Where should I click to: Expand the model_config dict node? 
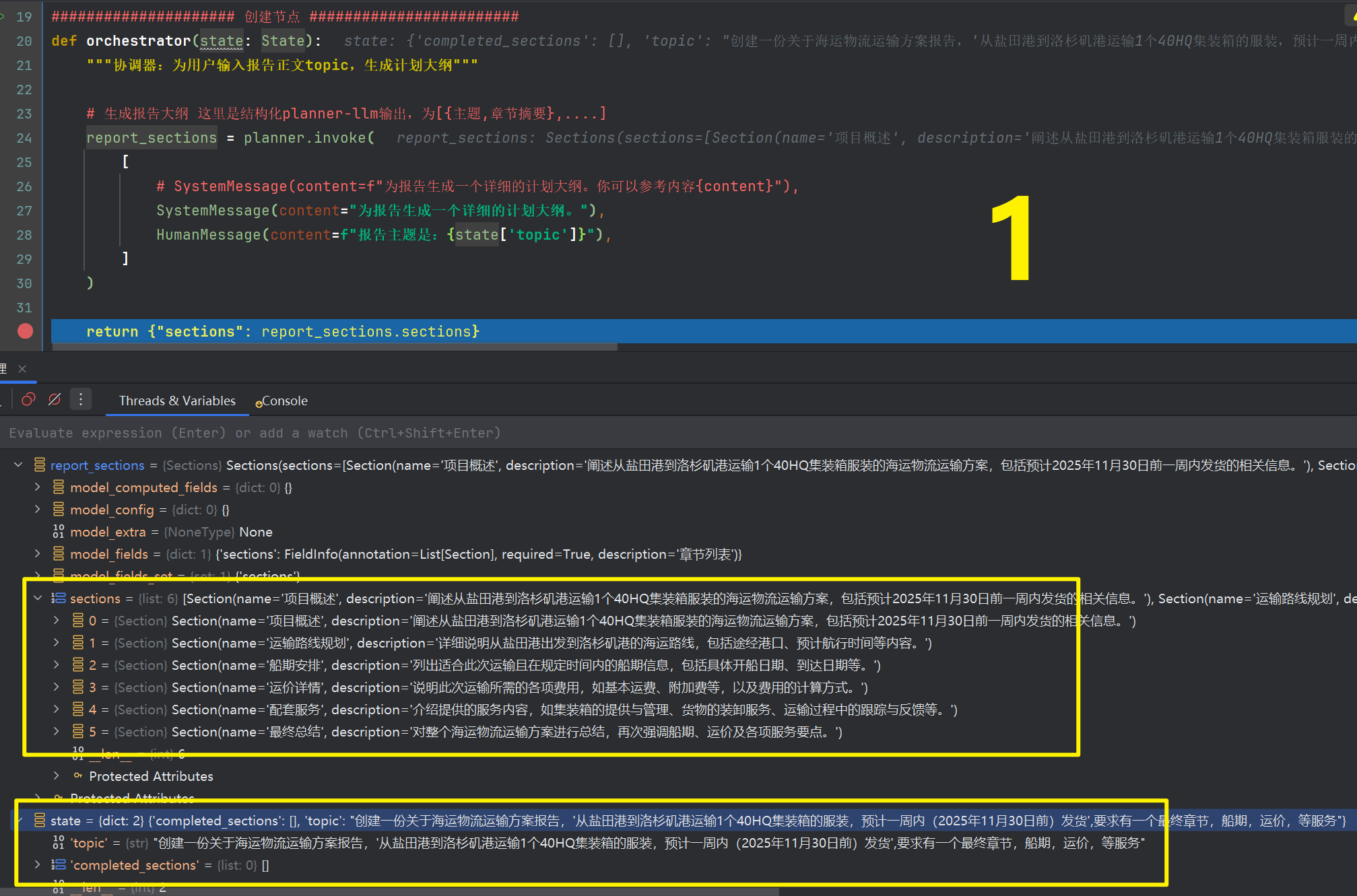click(38, 509)
